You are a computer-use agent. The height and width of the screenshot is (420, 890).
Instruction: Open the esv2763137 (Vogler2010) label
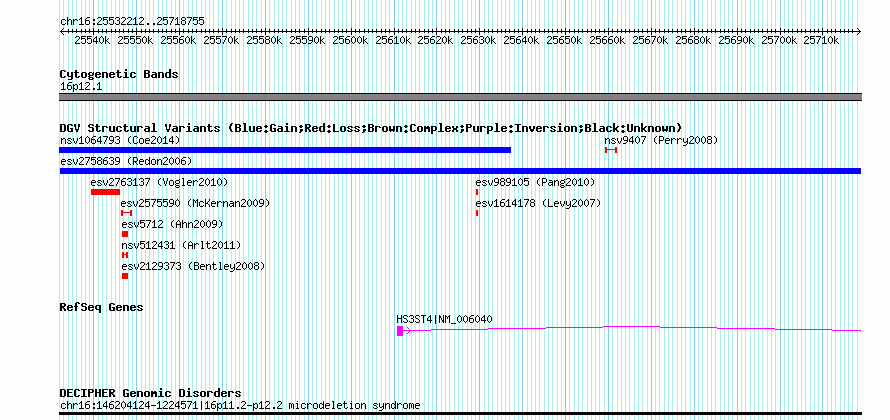click(159, 182)
